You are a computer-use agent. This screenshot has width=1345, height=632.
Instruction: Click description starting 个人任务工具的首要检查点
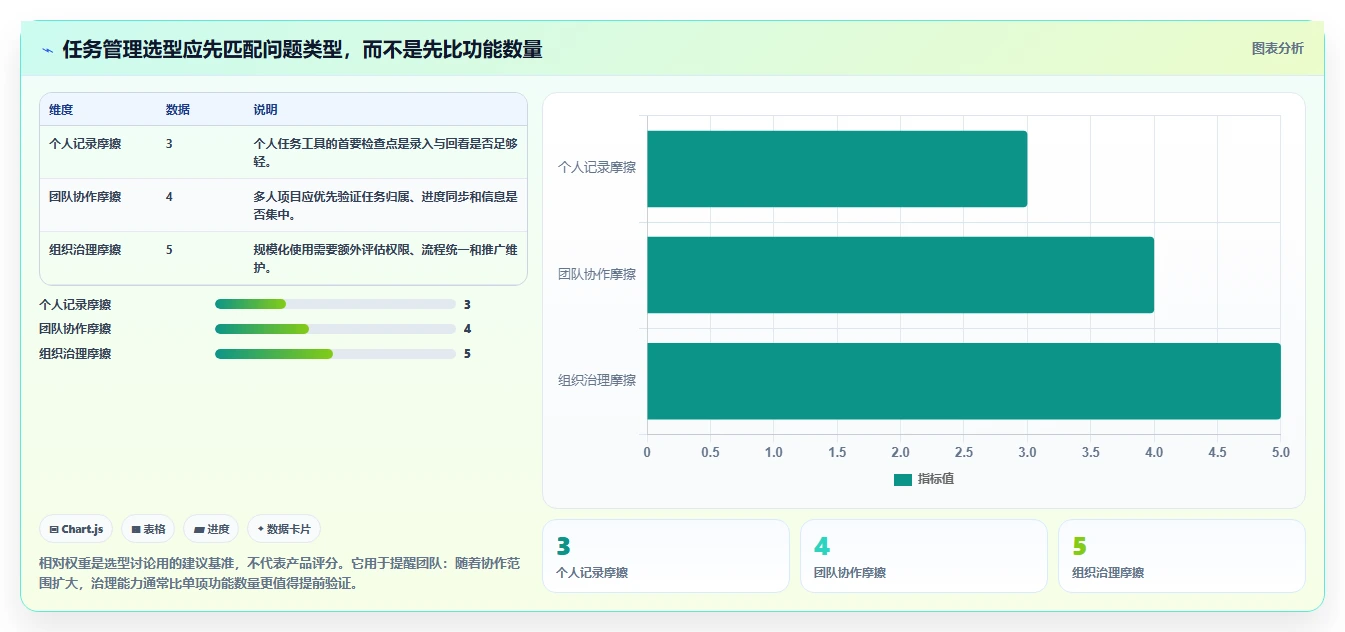385,152
